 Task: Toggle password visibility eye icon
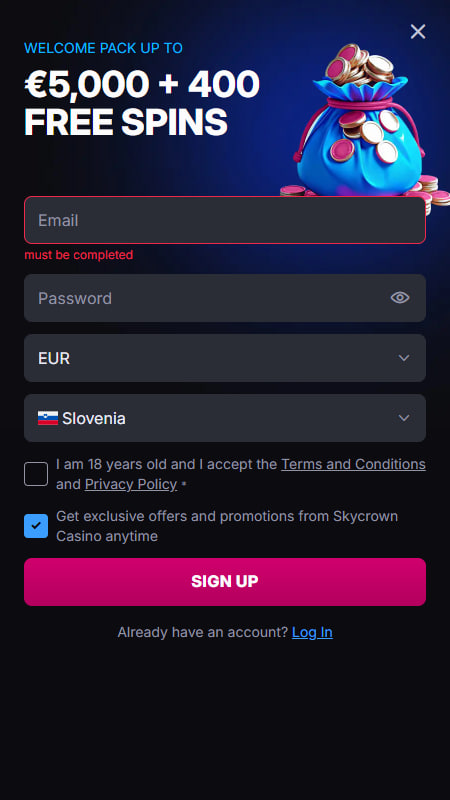pyautogui.click(x=400, y=298)
